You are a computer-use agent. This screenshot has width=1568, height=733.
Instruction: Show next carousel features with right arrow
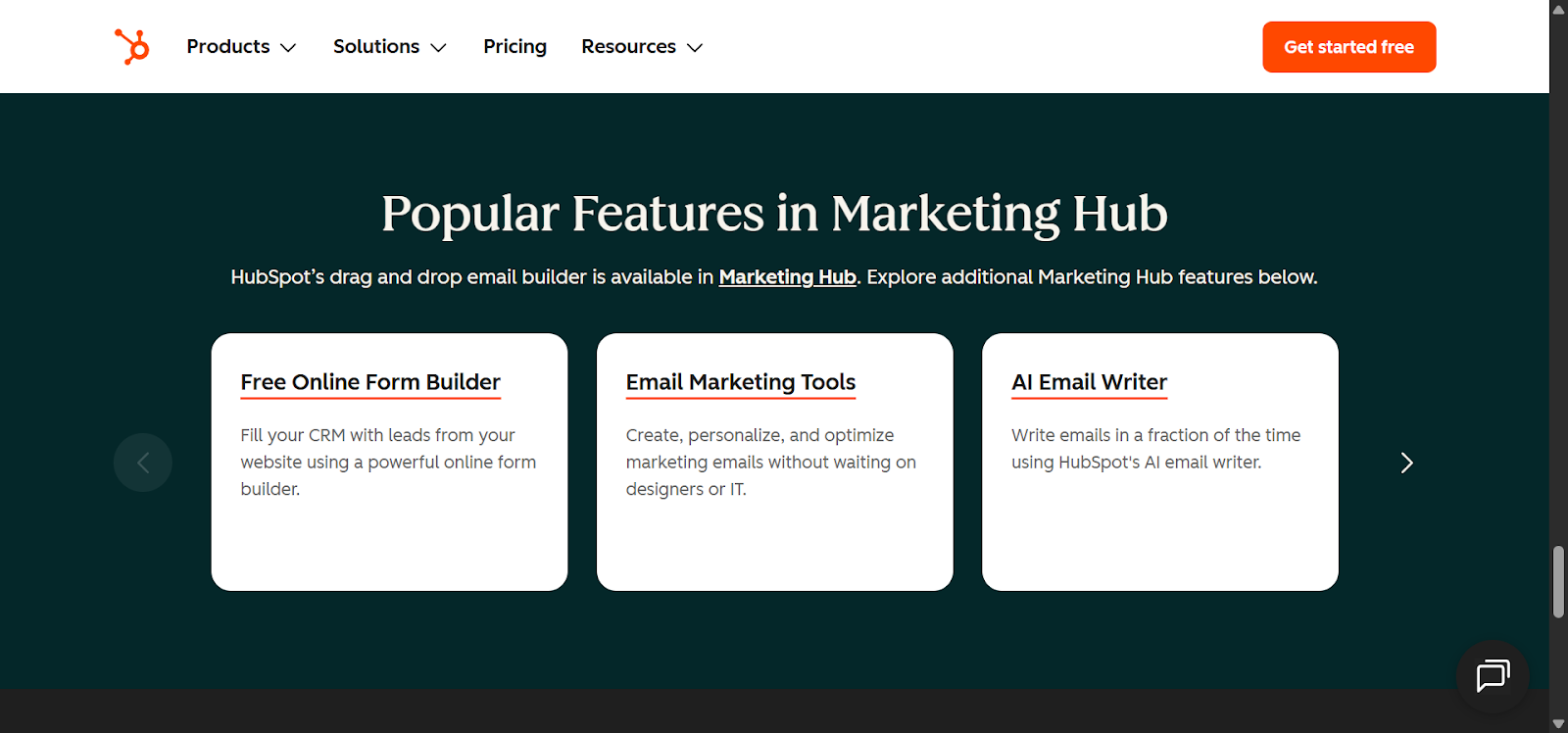tap(1406, 463)
